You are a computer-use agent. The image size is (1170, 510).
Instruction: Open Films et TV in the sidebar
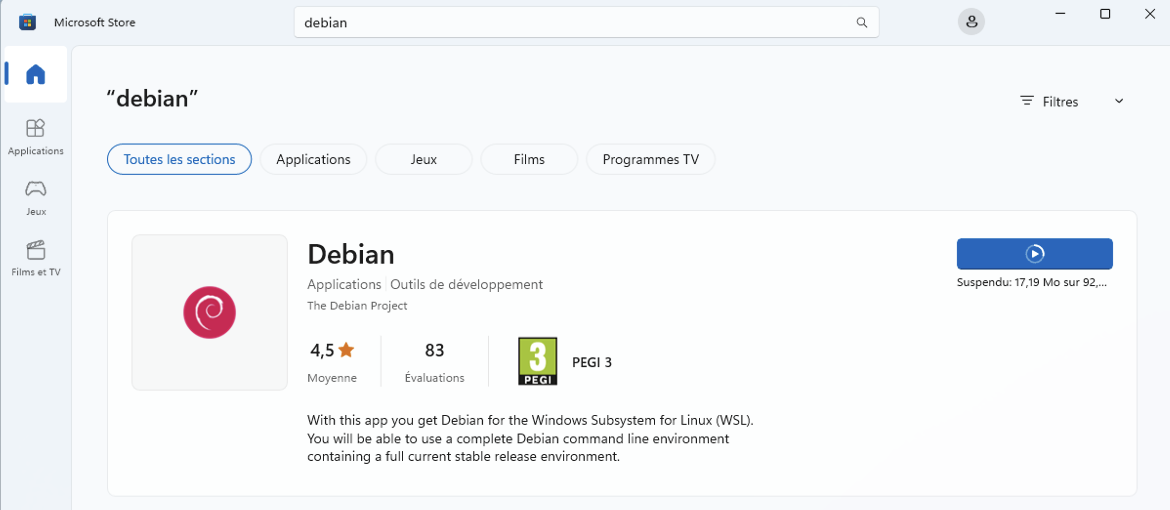click(x=36, y=258)
